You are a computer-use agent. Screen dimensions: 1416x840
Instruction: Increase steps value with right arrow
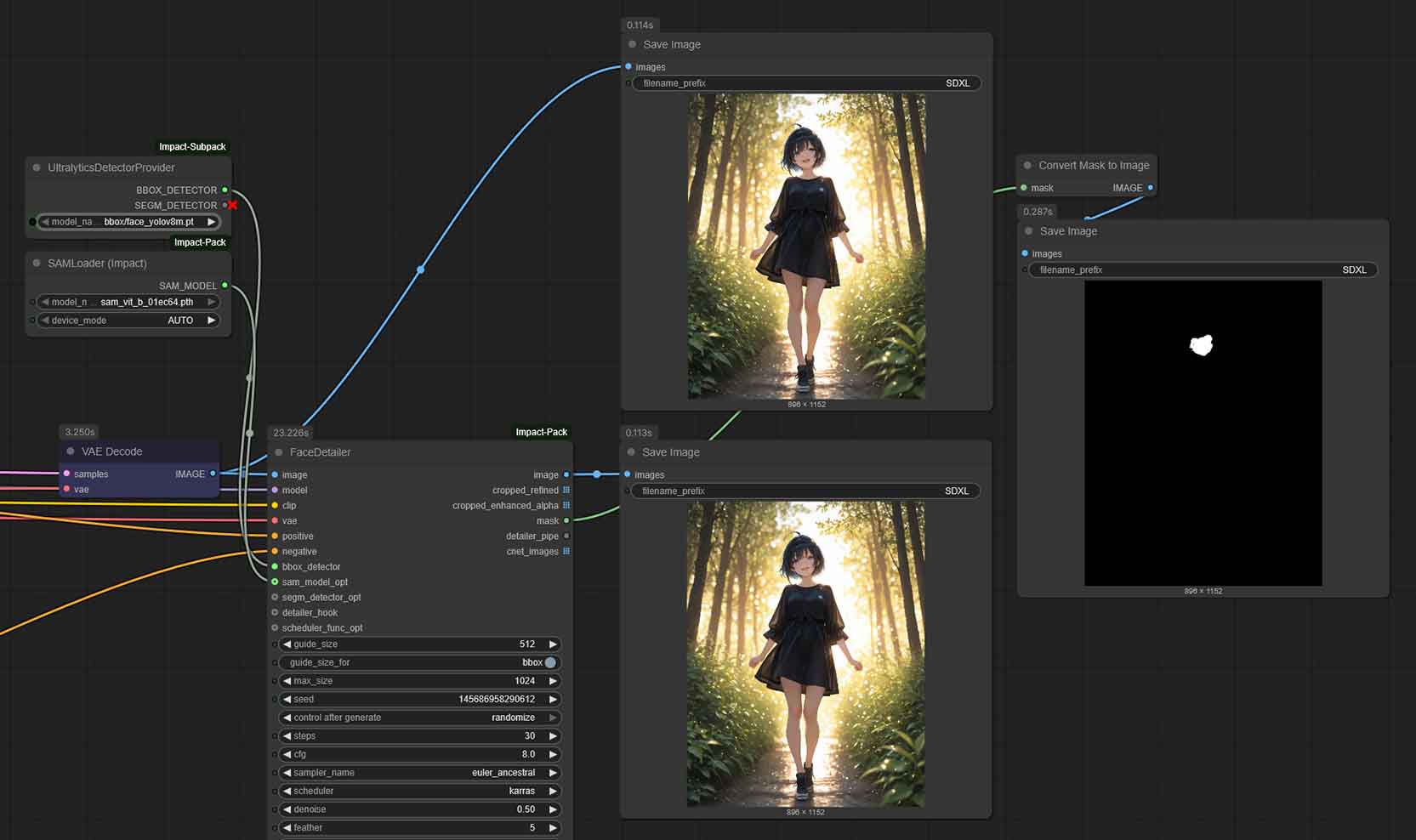point(553,736)
